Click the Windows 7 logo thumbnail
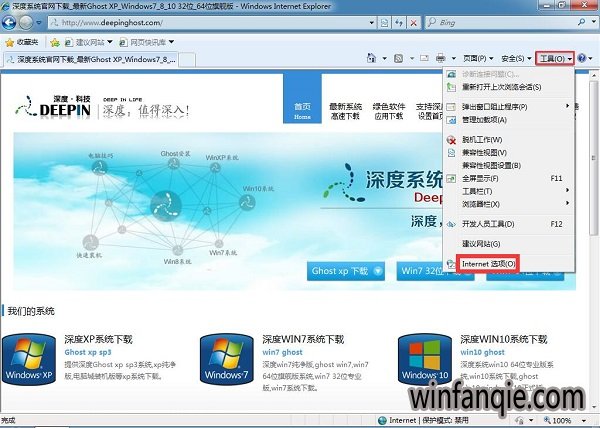 227,359
